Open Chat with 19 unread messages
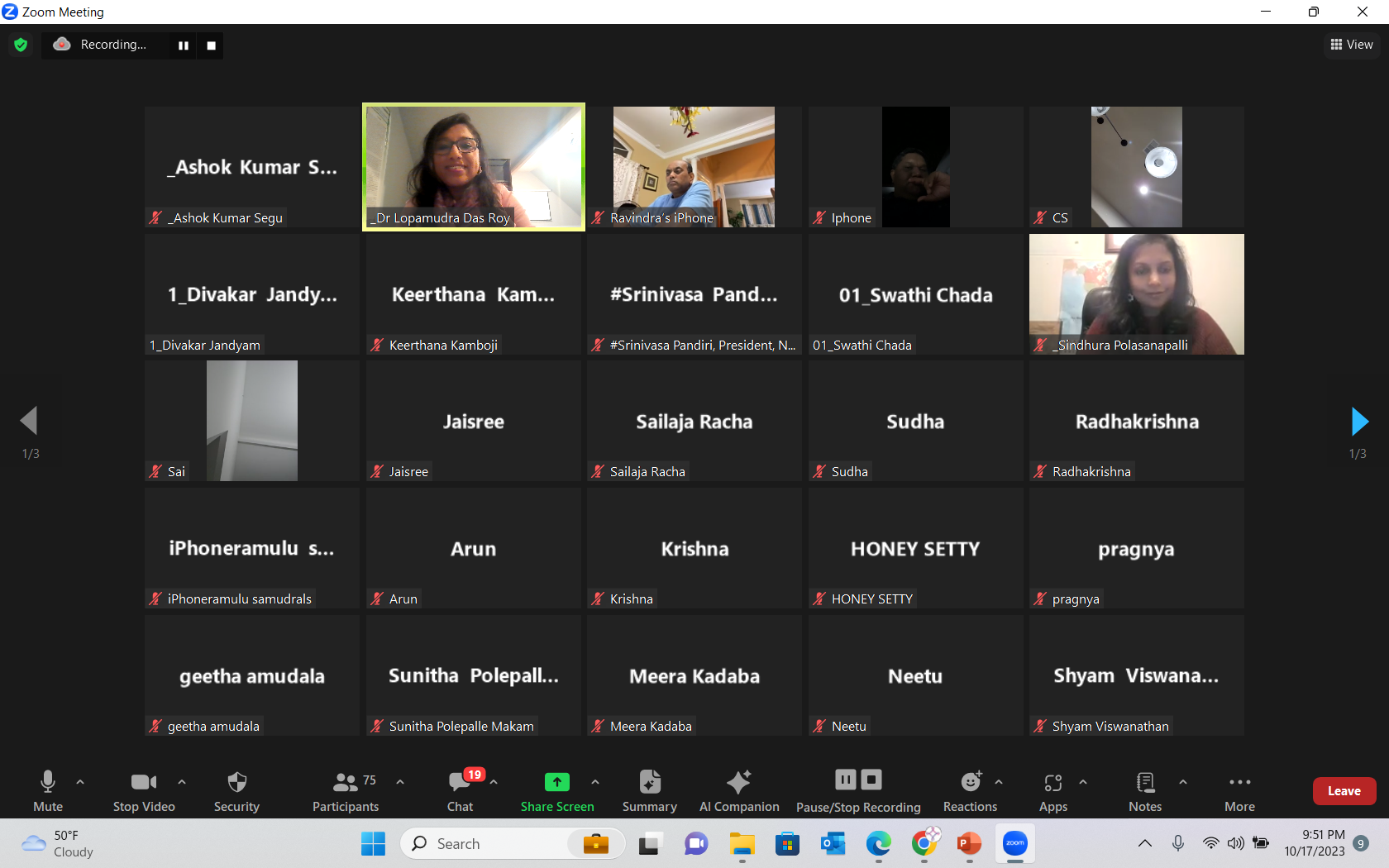The height and width of the screenshot is (868, 1389). (x=461, y=791)
